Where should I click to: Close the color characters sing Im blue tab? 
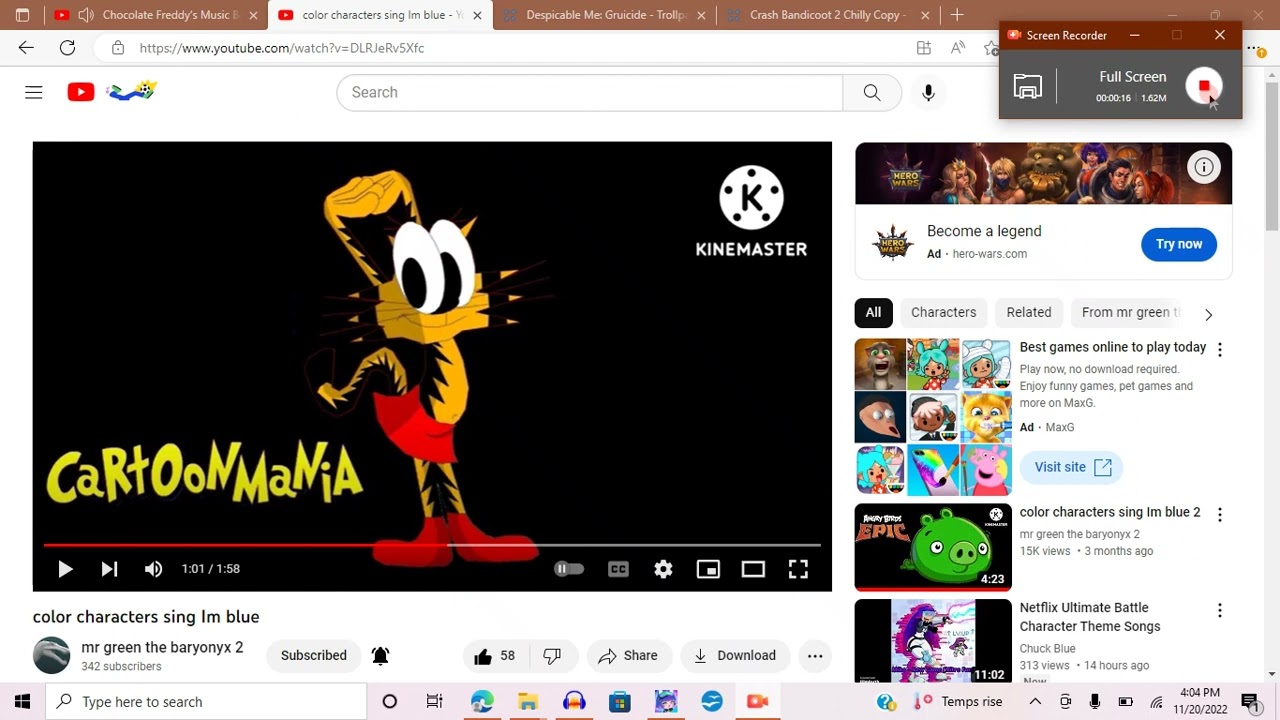477,15
